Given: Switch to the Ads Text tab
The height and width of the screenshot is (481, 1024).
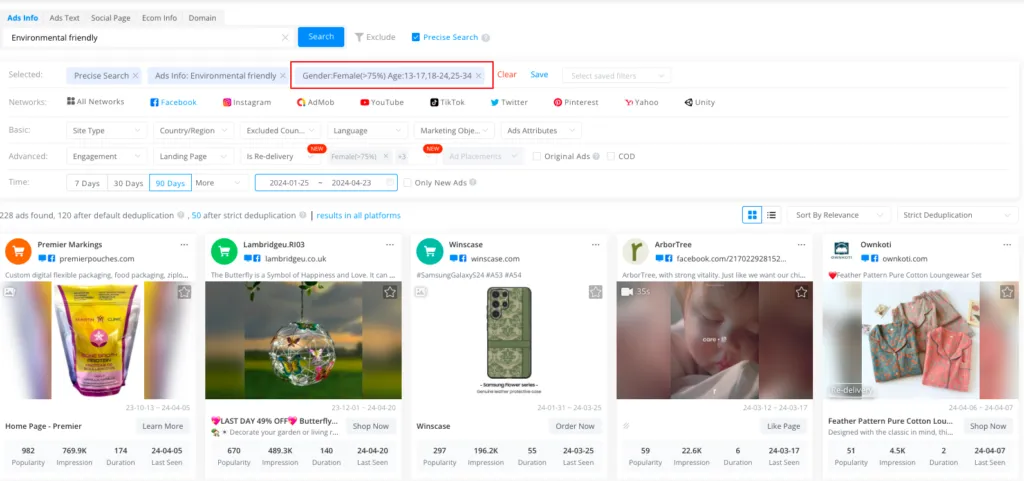Looking at the screenshot, I should 64,18.
